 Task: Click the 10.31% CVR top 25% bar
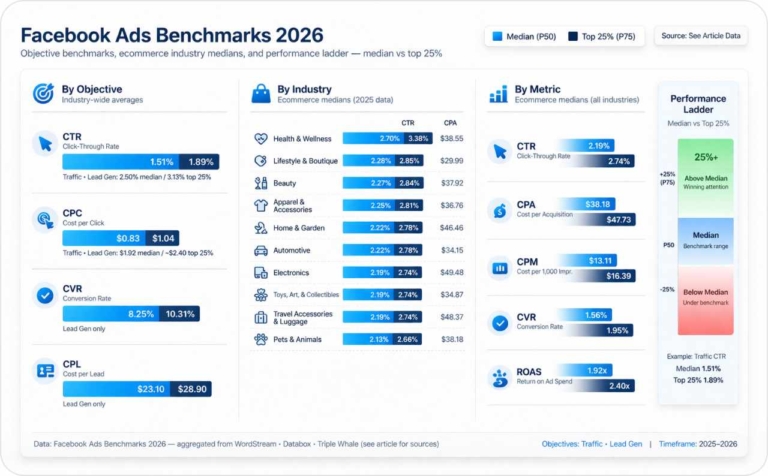click(179, 314)
